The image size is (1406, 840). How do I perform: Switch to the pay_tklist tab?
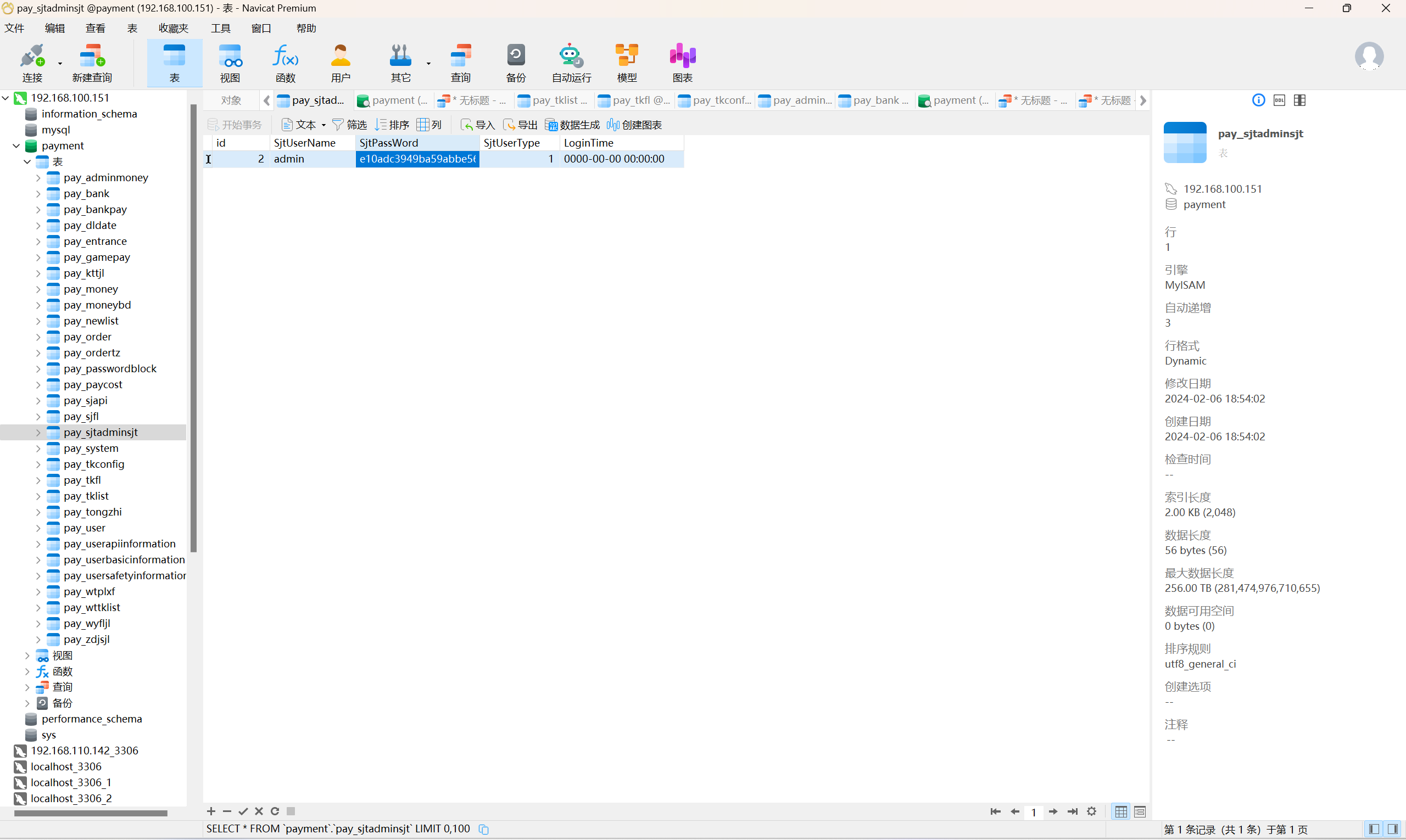pos(553,100)
